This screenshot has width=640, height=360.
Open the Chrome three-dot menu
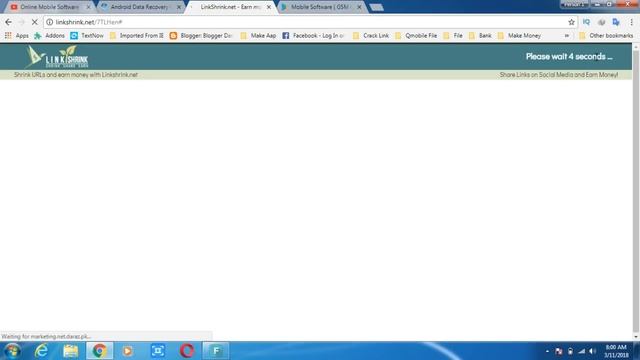(x=631, y=22)
